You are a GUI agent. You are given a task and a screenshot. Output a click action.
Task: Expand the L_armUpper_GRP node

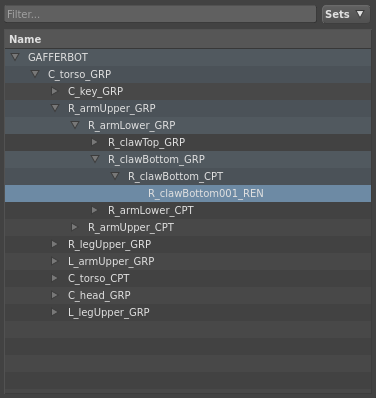pos(55,261)
